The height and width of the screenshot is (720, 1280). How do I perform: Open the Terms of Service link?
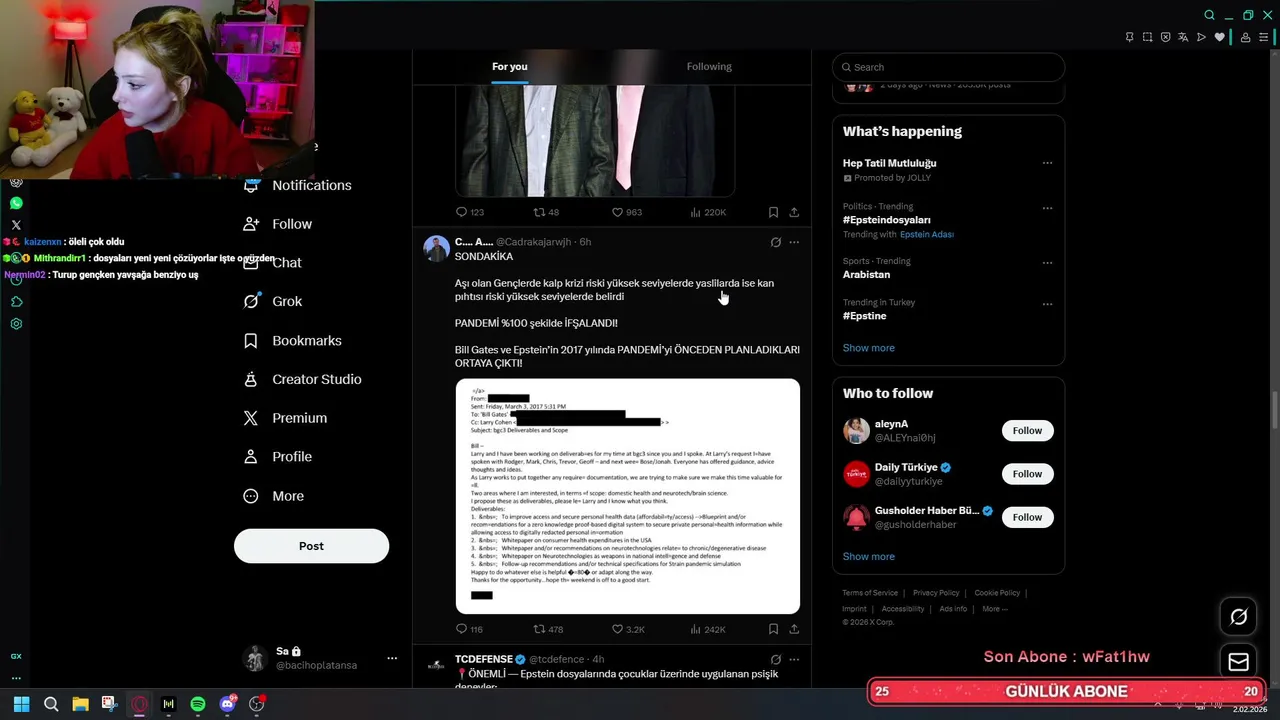coord(870,593)
